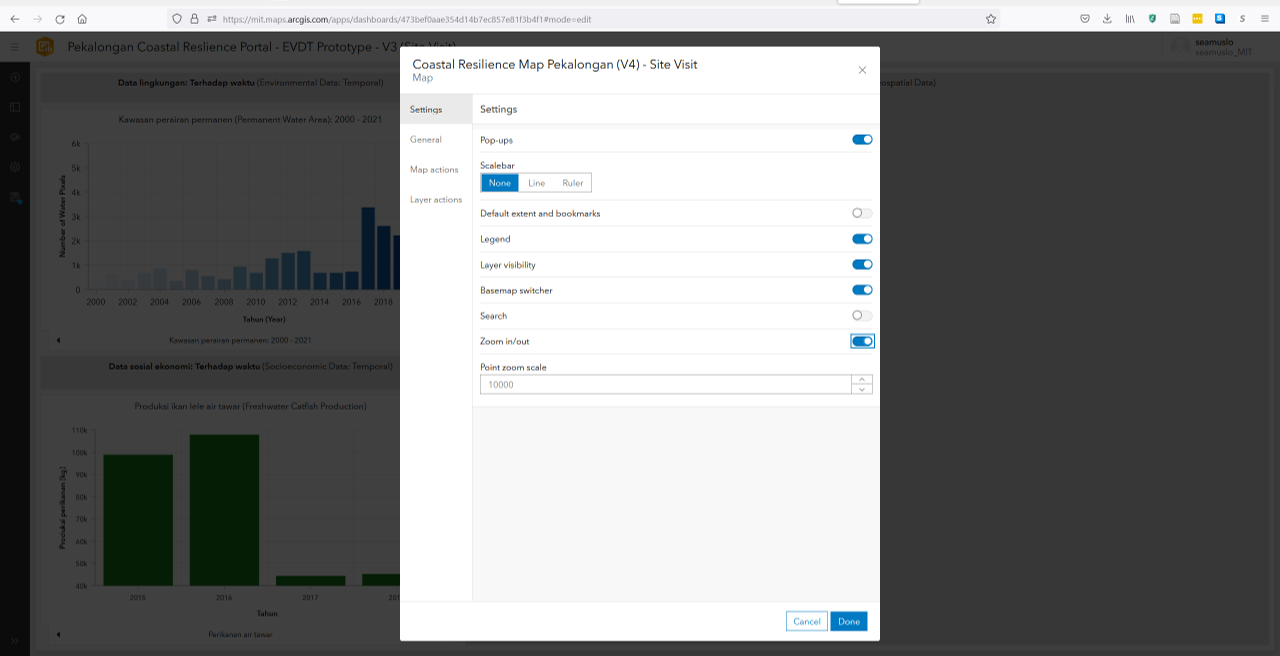Open the Add element panel

pyautogui.click(x=14, y=76)
